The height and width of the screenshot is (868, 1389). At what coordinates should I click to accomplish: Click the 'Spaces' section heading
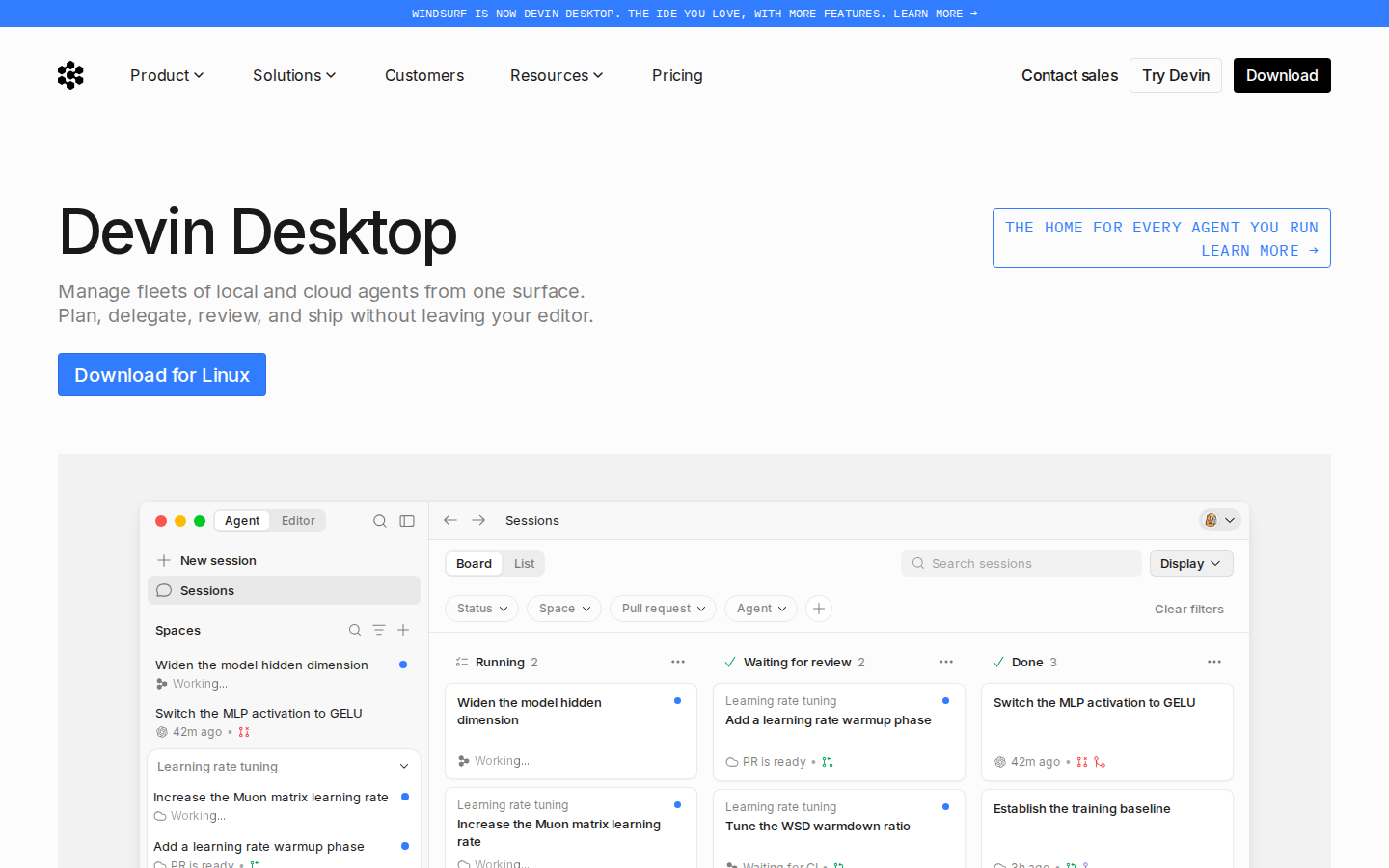178,630
